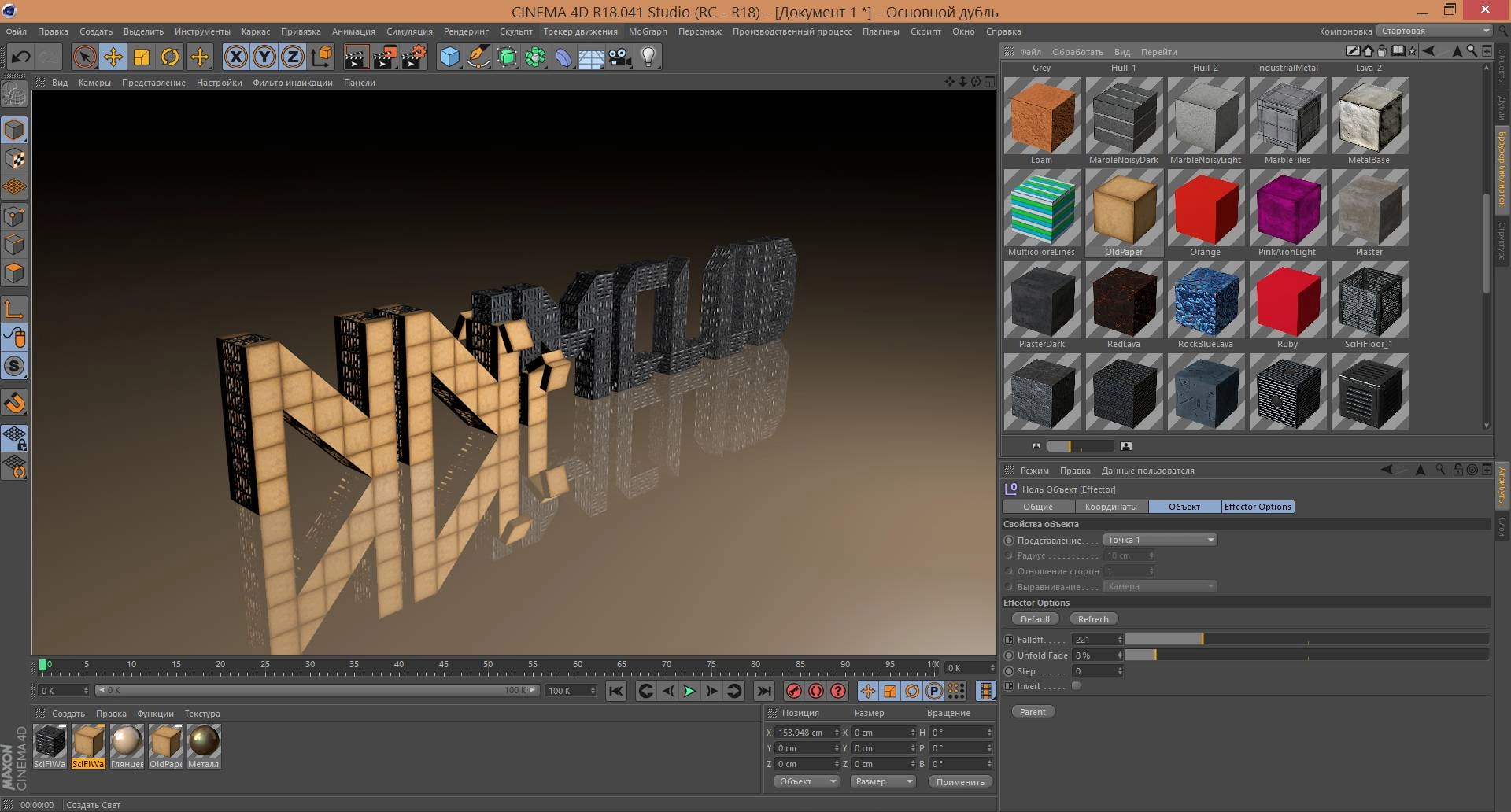Enable Snap with the S icon in the left sidebar
The height and width of the screenshot is (812, 1511).
[x=14, y=366]
